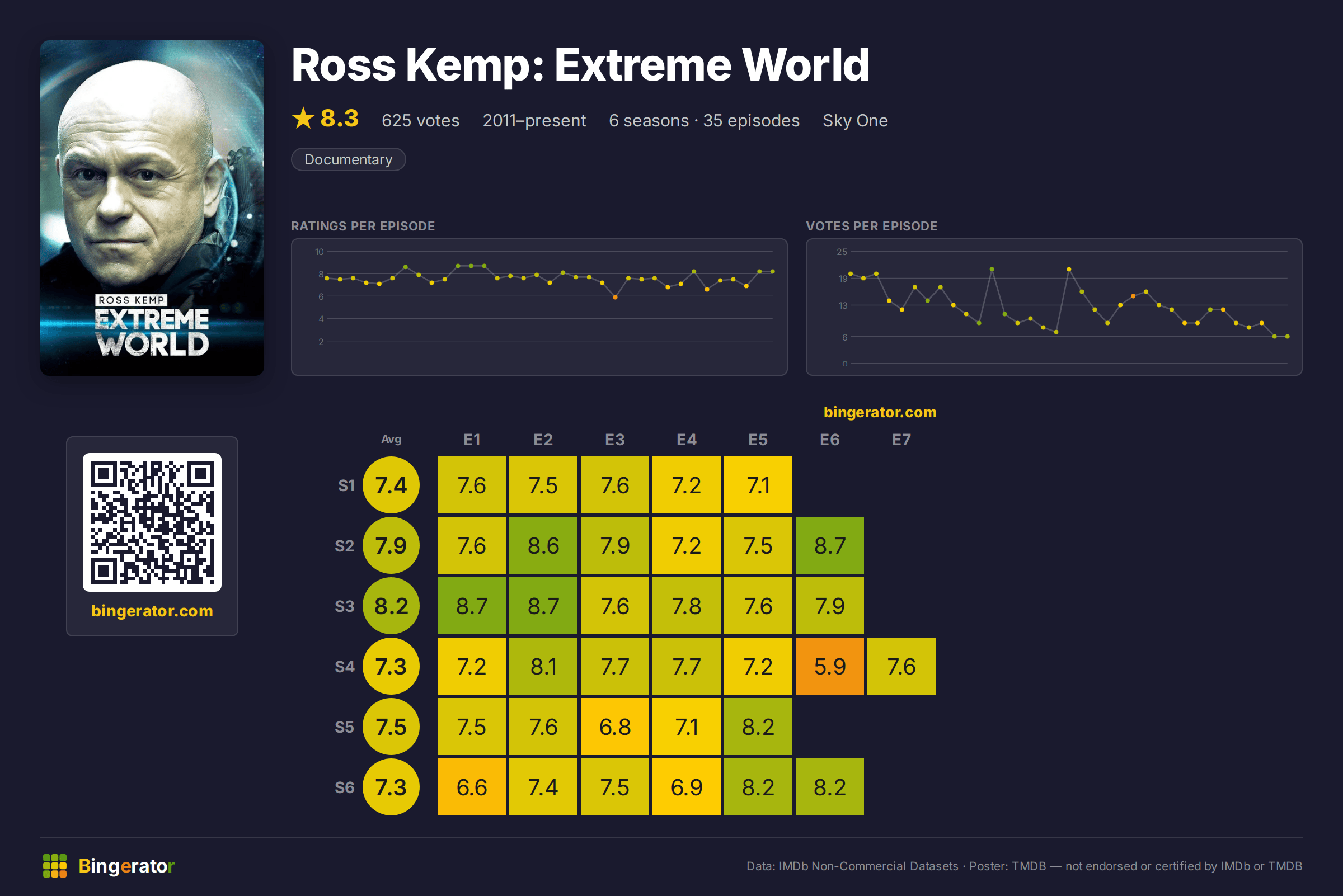This screenshot has width=1343, height=896.
Task: Select the S6 average 7.3 circle
Action: click(x=391, y=787)
